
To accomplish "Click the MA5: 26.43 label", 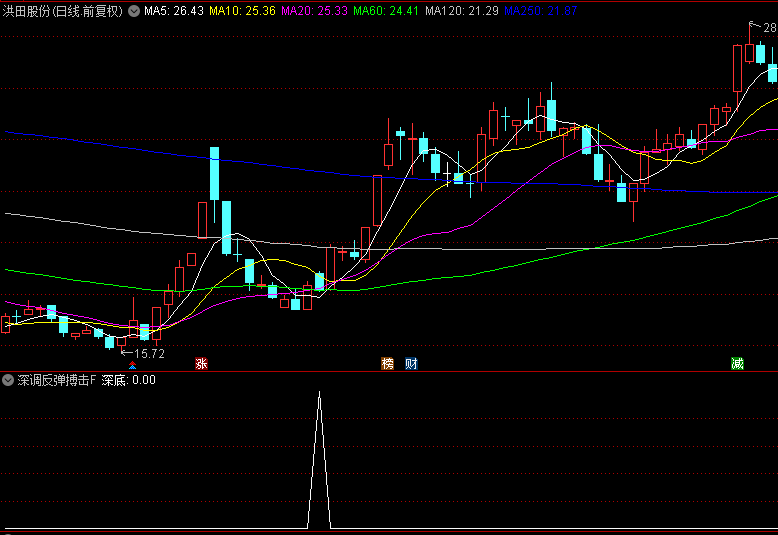I will [x=174, y=11].
